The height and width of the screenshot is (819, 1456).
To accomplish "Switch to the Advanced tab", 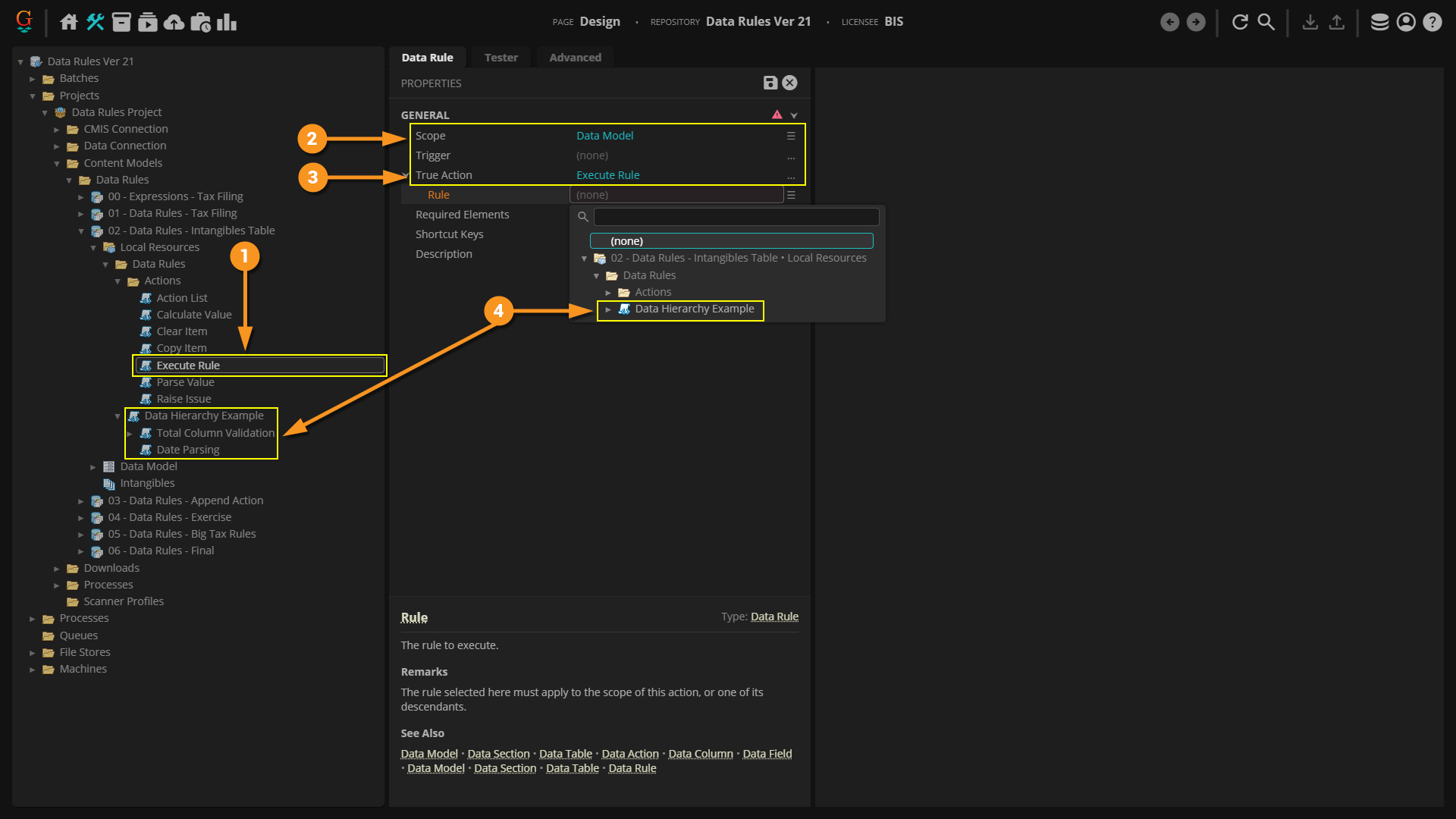I will point(575,58).
